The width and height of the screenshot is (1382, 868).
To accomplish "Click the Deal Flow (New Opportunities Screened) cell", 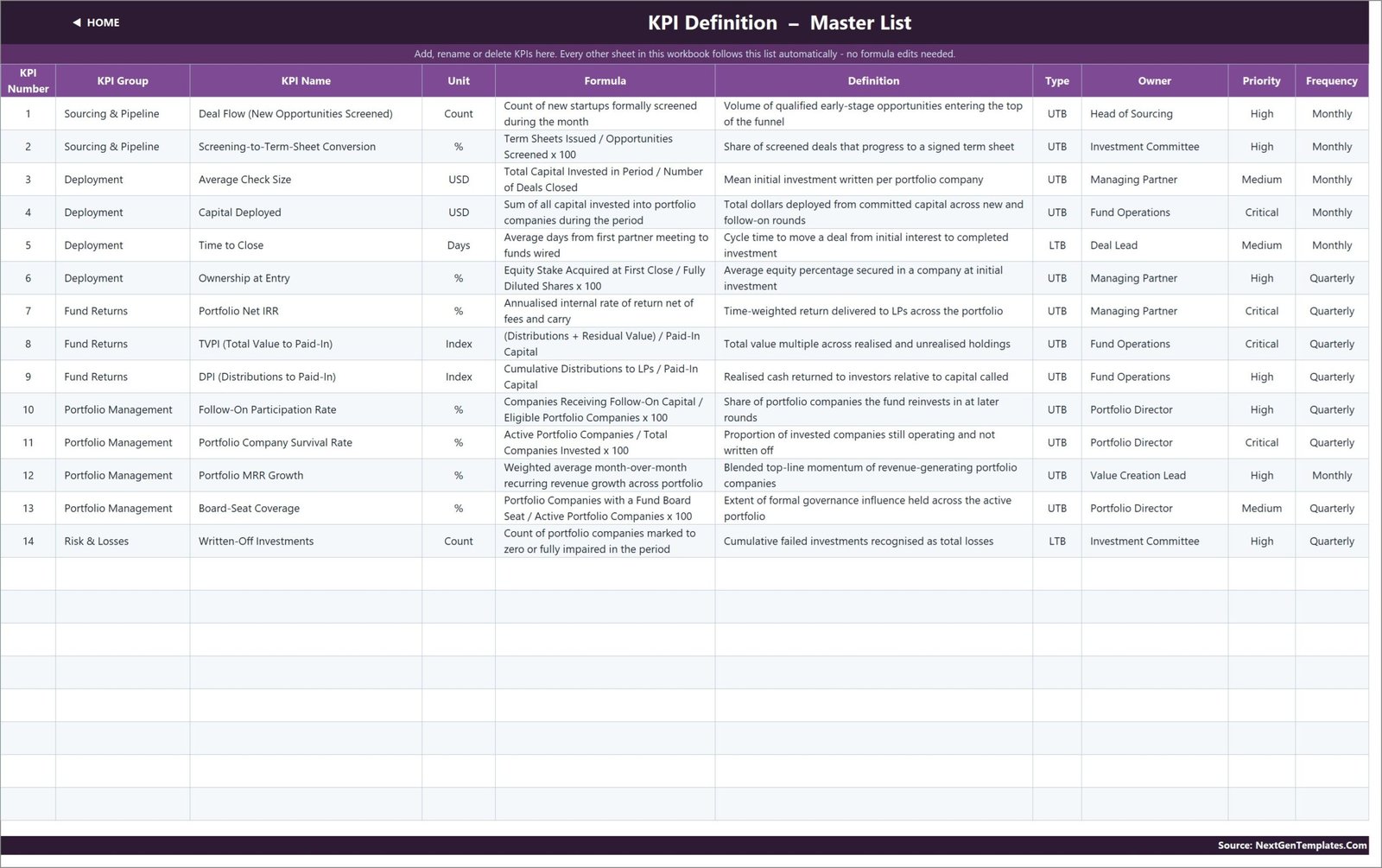I will click(306, 114).
